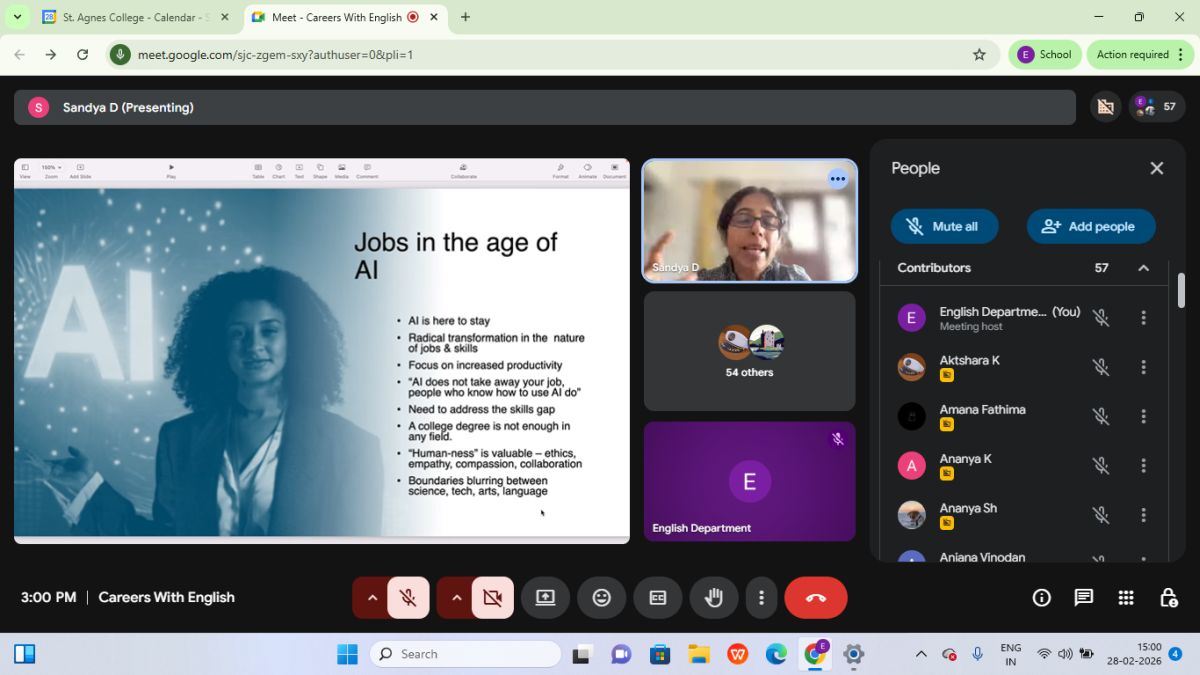Open the Activities grid icon
The height and width of the screenshot is (675, 1200).
coord(1126,598)
